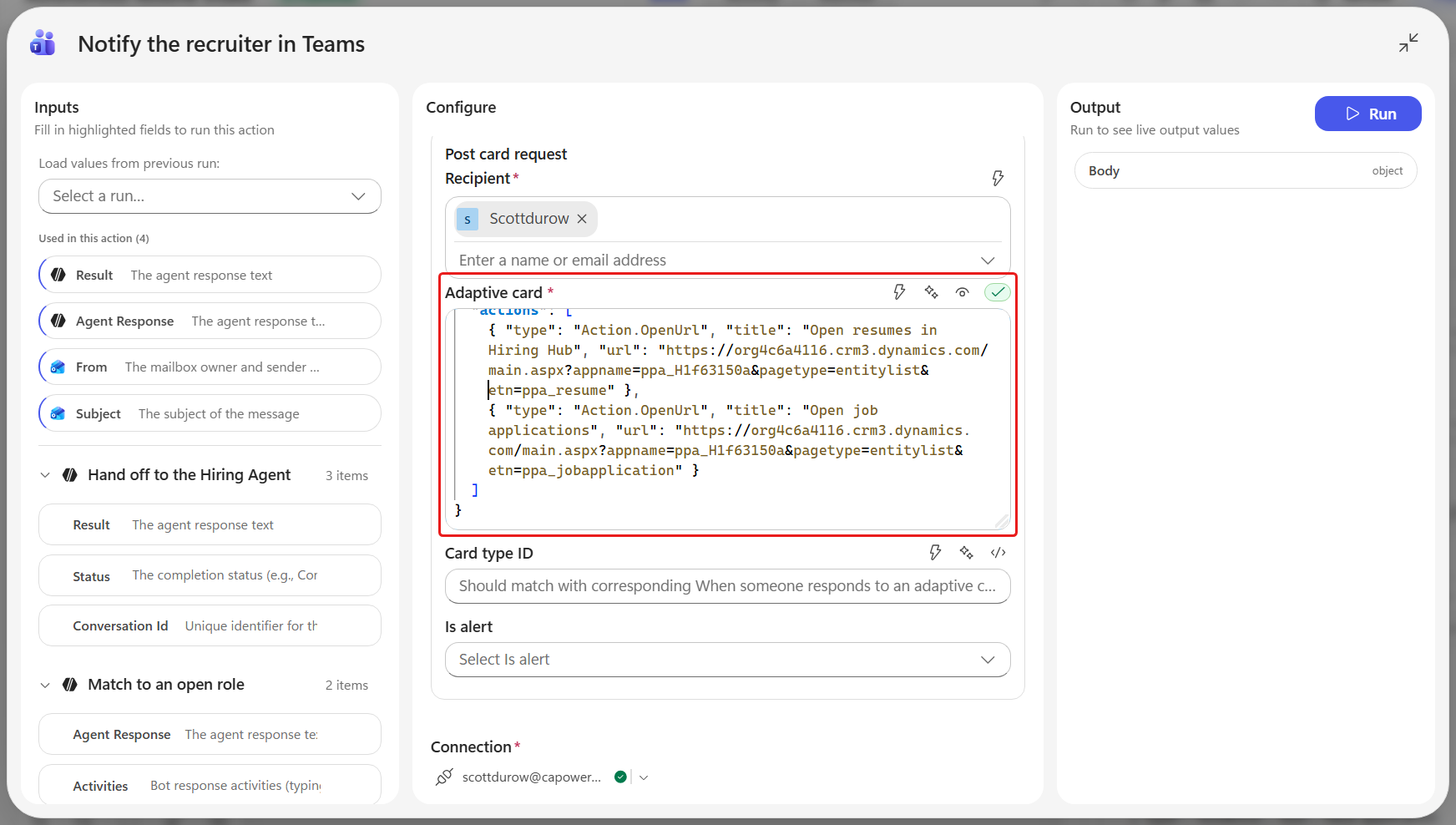Click the Card type ID input field
Viewport: 1456px width, 825px height.
728,586
